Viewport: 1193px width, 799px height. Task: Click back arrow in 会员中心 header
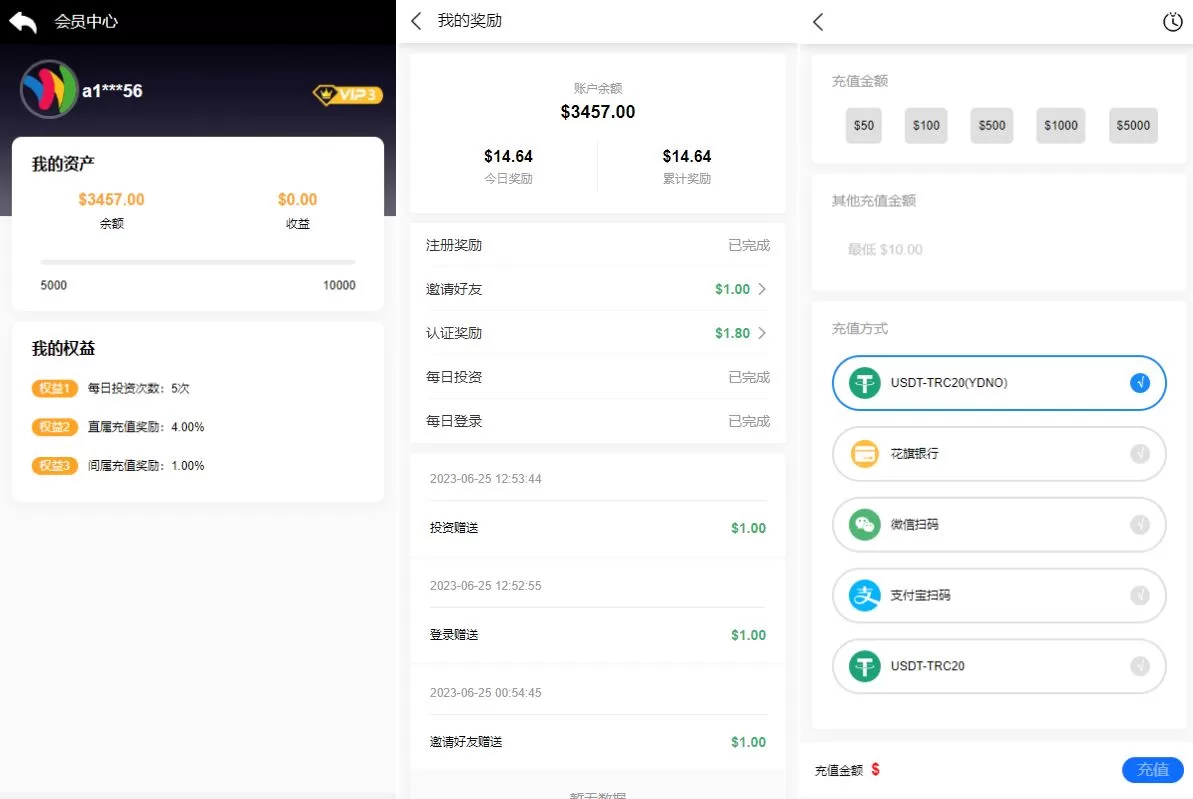pyautogui.click(x=23, y=22)
